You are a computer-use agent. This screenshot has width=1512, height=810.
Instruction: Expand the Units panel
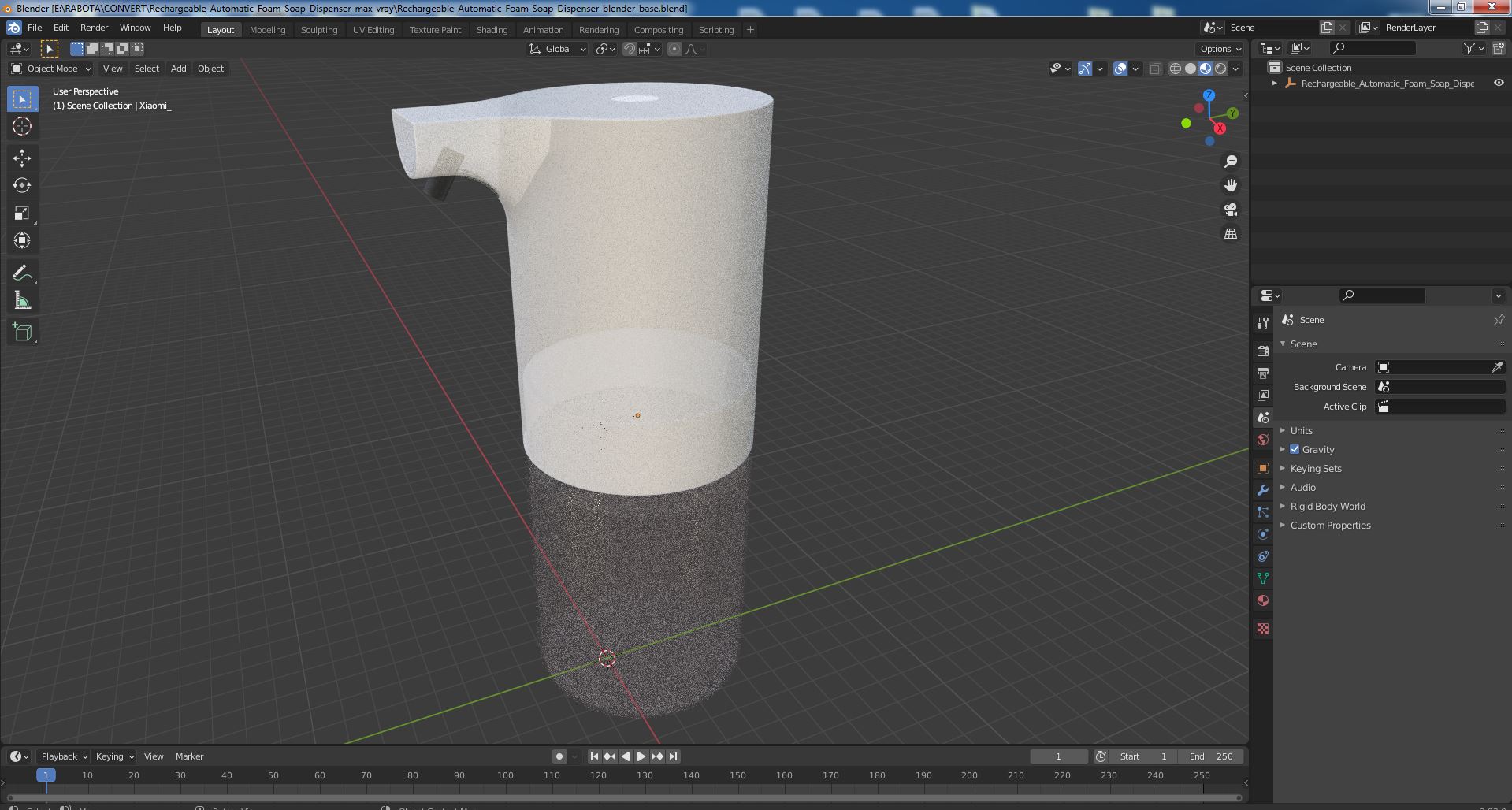(x=1302, y=430)
